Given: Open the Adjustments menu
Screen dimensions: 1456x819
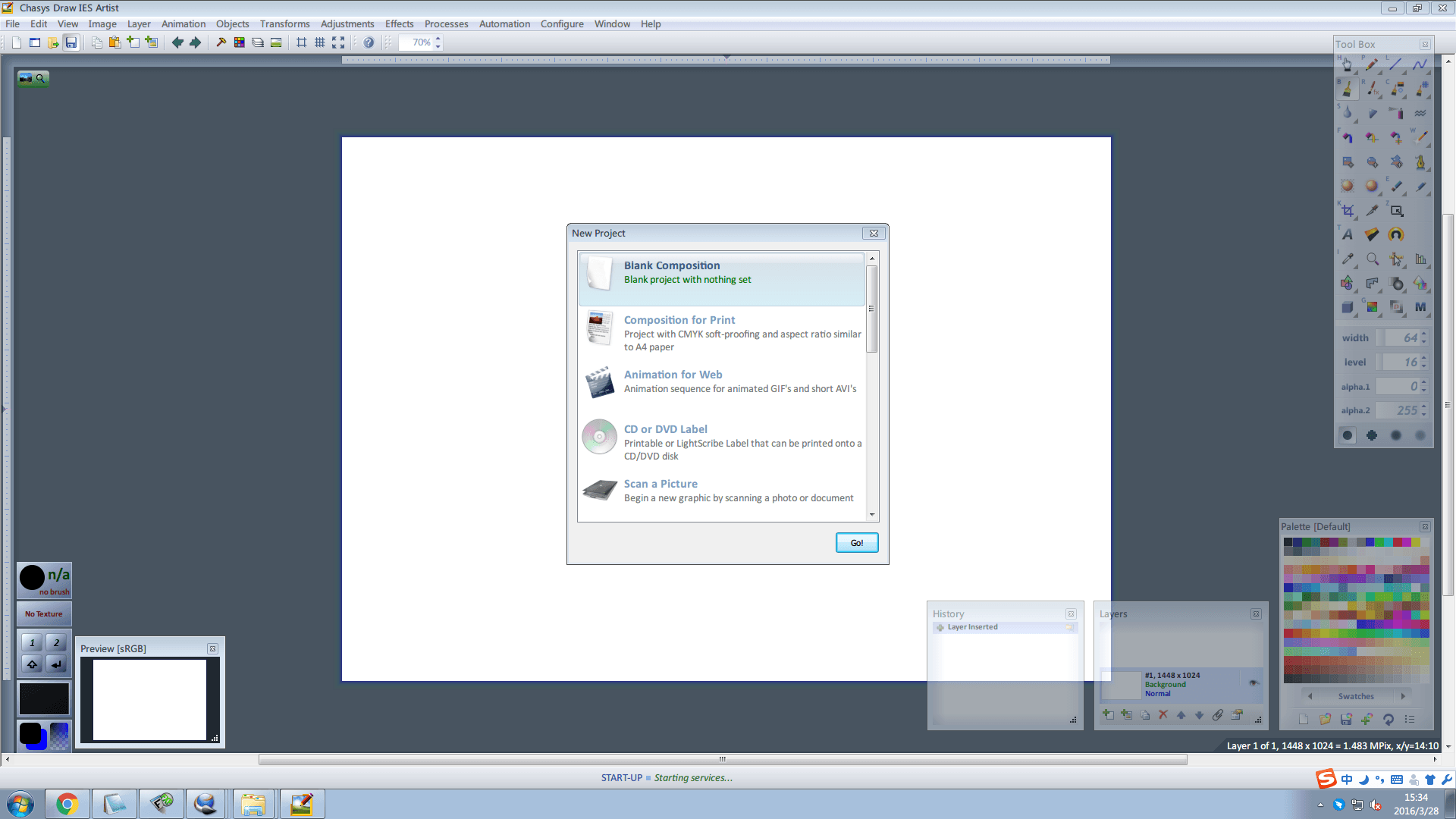Looking at the screenshot, I should pyautogui.click(x=347, y=24).
